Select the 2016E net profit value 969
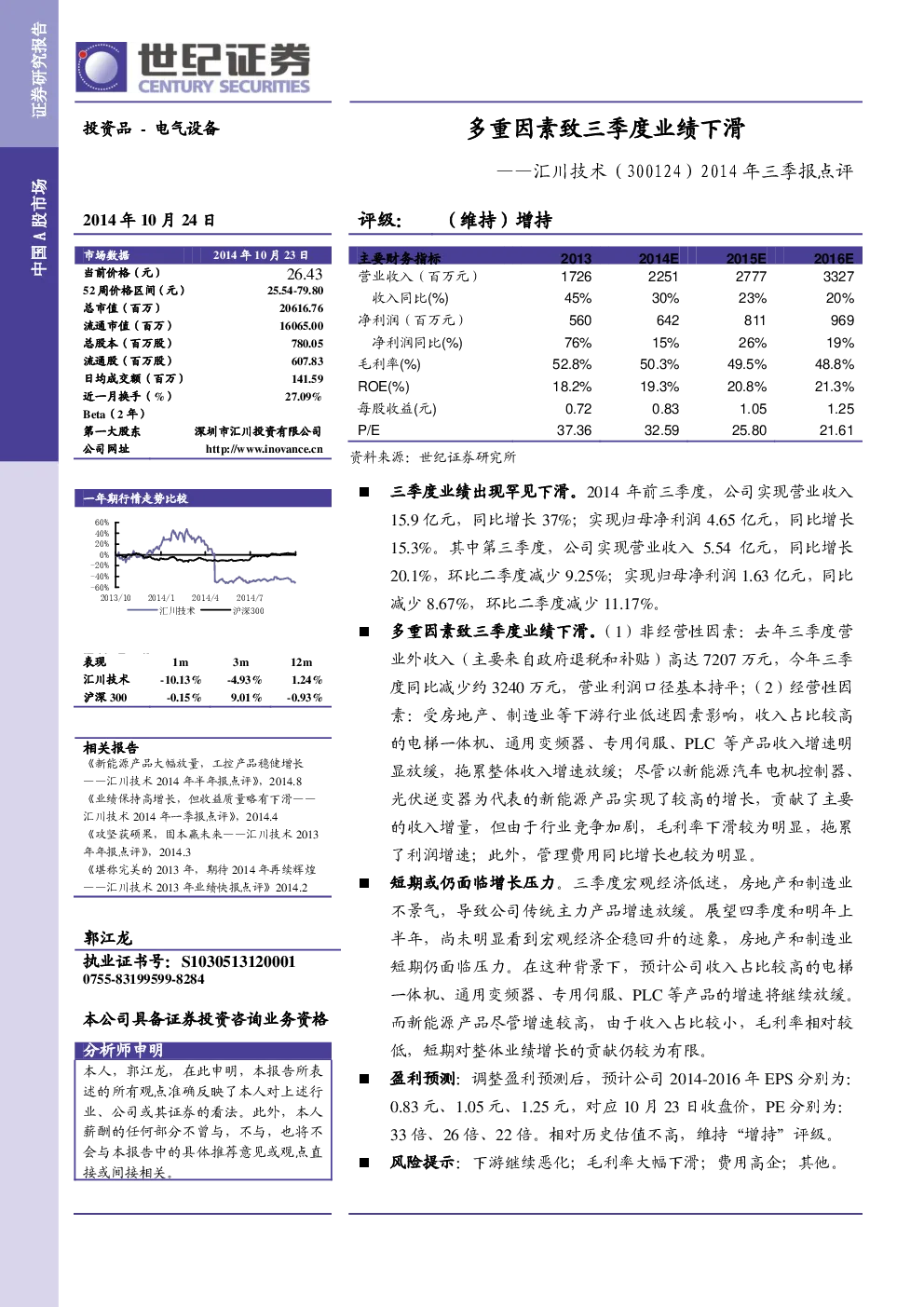The image size is (924, 1307). click(843, 320)
